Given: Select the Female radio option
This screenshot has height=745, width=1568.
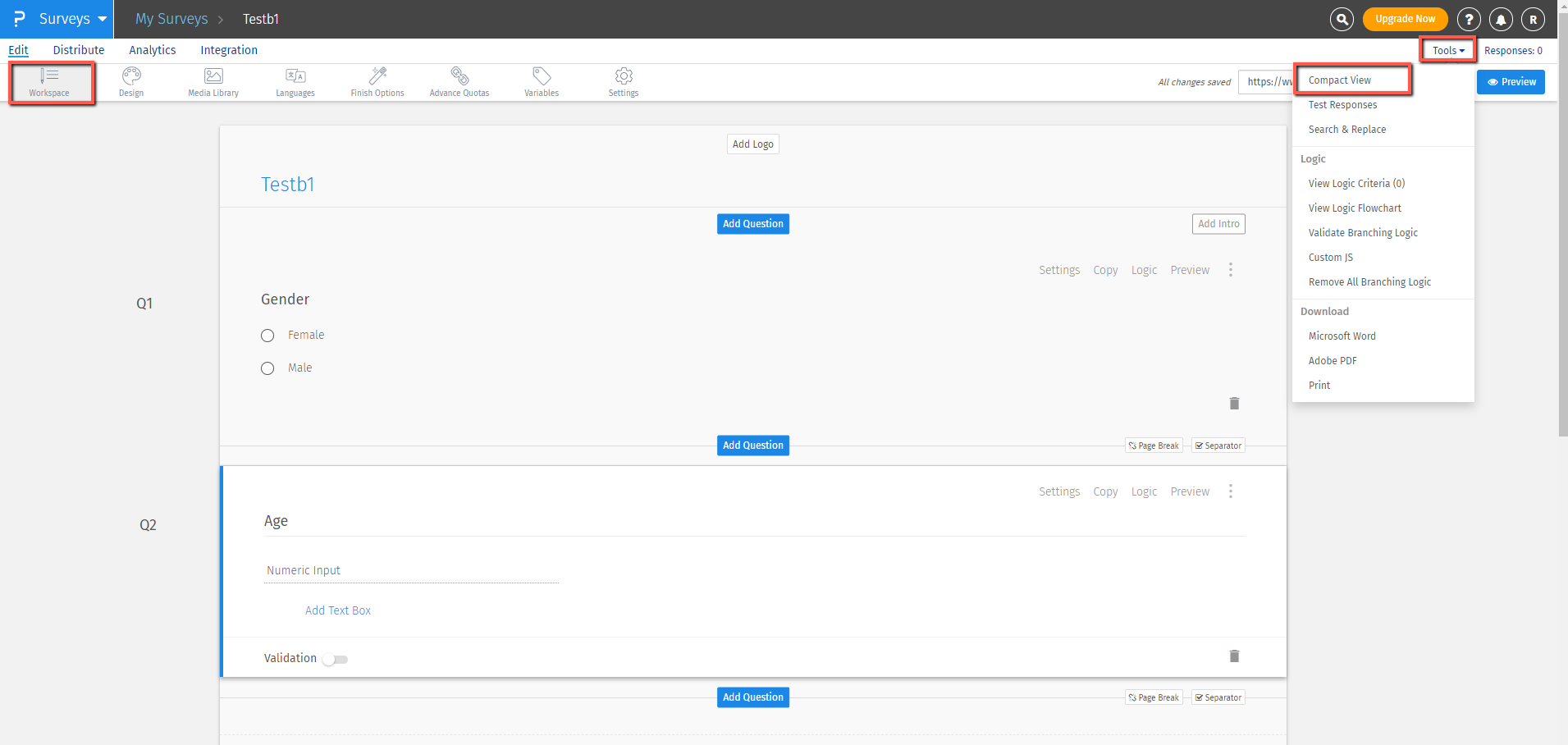Looking at the screenshot, I should click(x=267, y=335).
